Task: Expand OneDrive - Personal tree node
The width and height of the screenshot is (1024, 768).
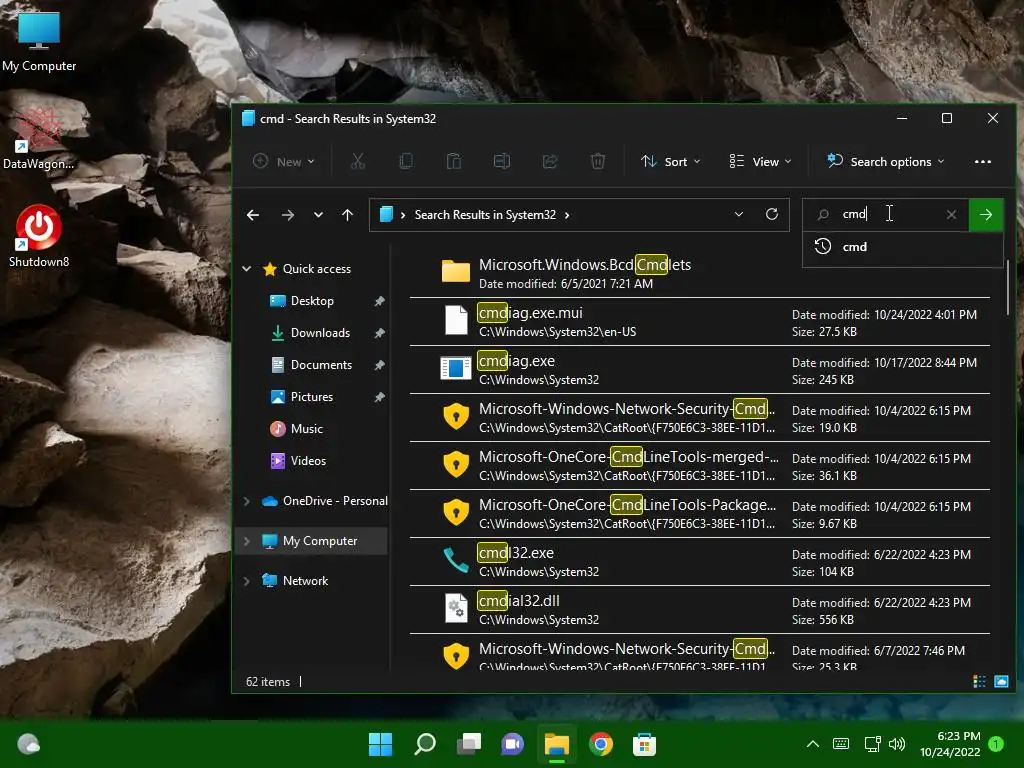Action: 246,502
